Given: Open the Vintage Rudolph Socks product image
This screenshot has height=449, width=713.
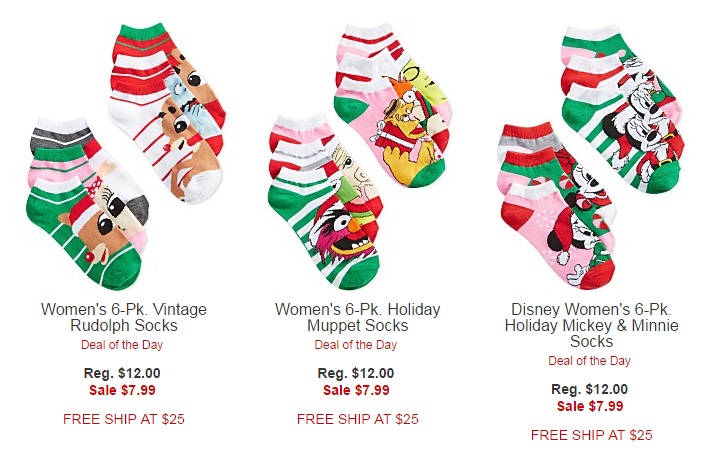Looking at the screenshot, I should click(x=125, y=157).
